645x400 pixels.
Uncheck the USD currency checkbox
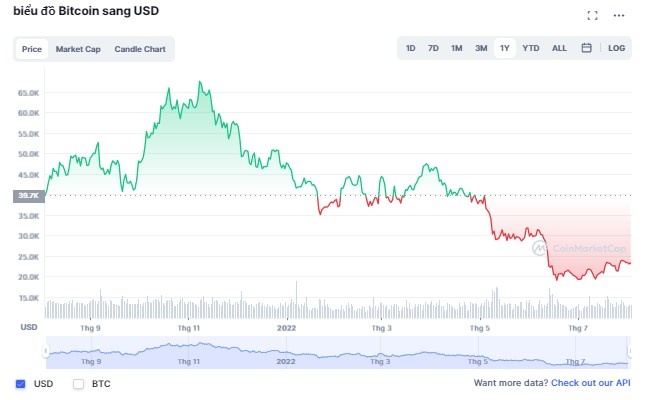click(21, 383)
